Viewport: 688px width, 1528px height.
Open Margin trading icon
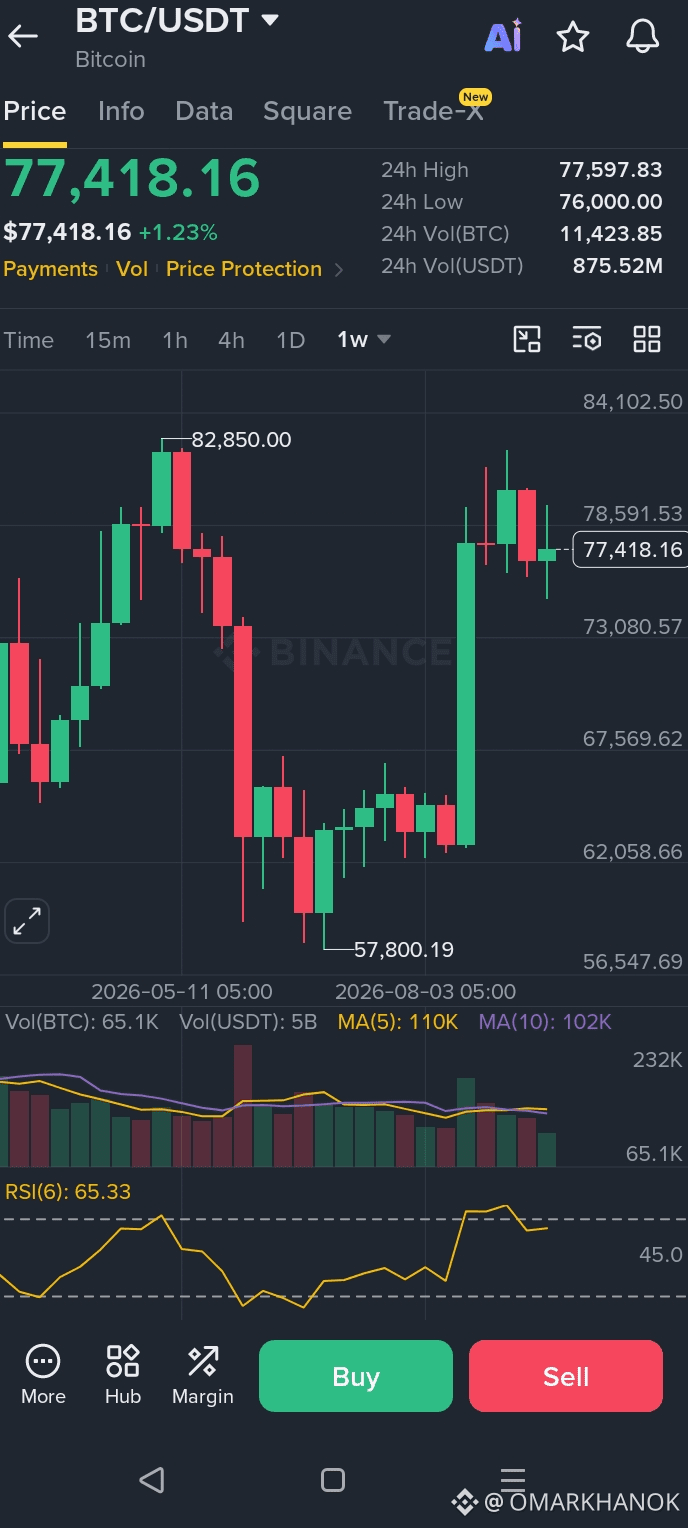coord(203,1375)
